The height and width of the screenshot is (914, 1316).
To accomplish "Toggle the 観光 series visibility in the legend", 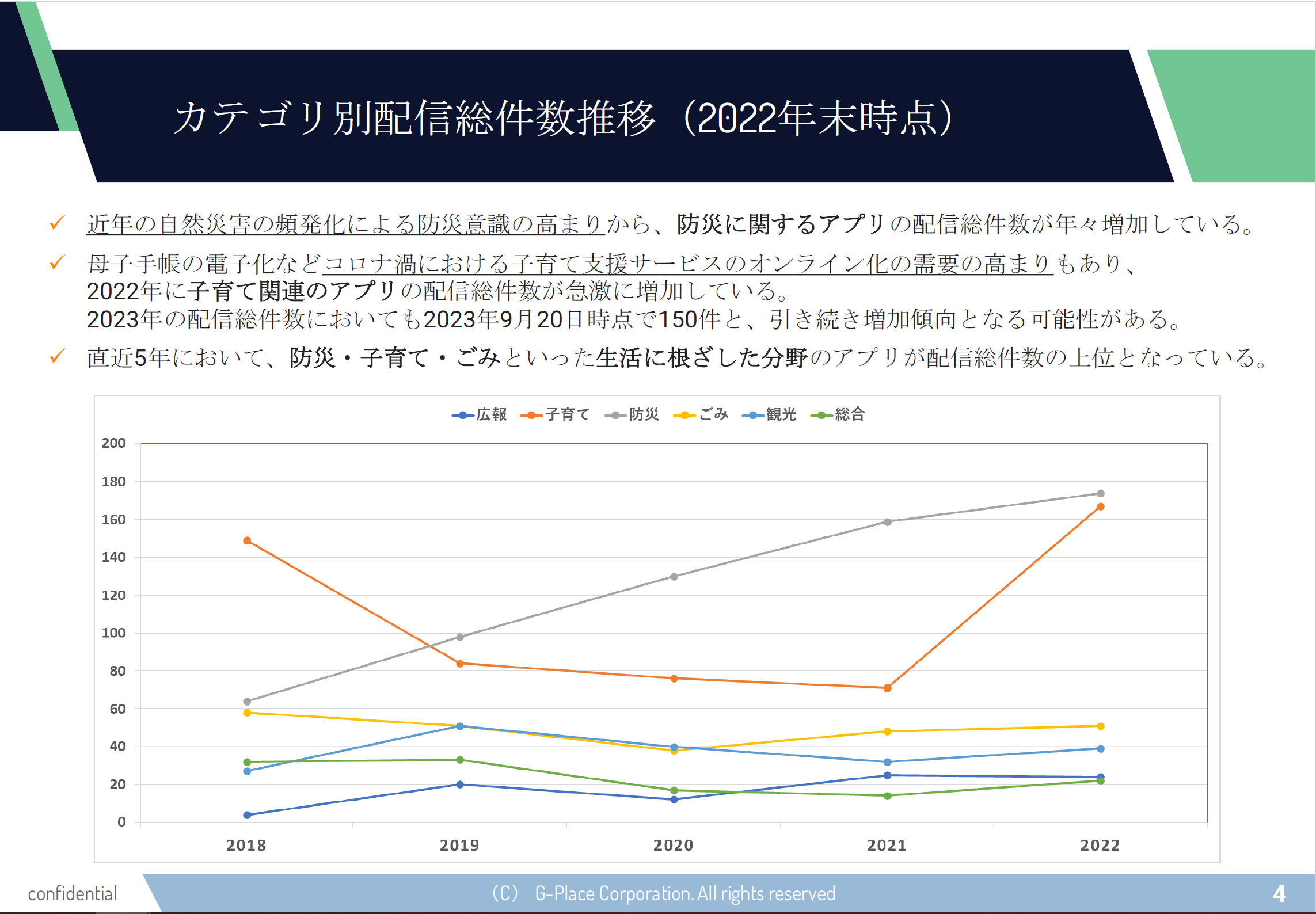I will point(781,414).
